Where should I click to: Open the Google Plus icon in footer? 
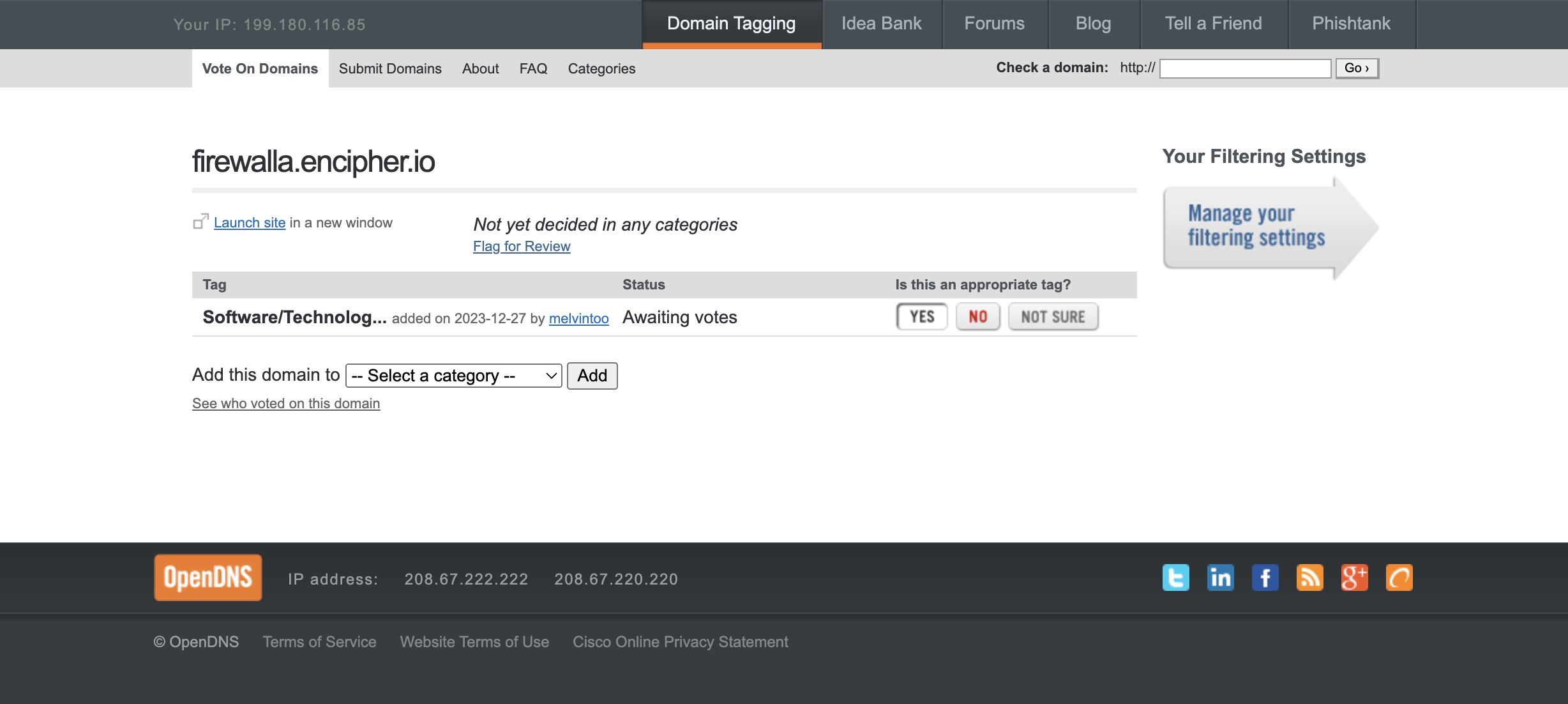point(1354,578)
